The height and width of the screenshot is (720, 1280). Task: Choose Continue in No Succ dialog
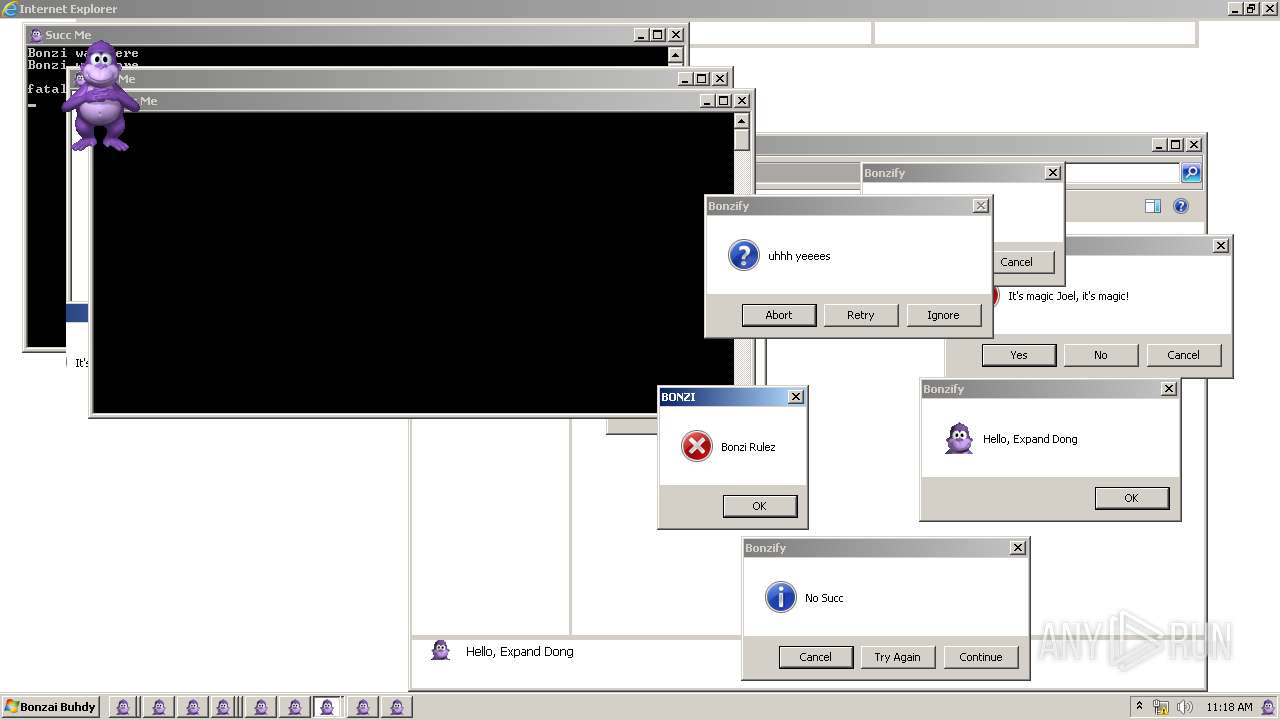pos(981,657)
